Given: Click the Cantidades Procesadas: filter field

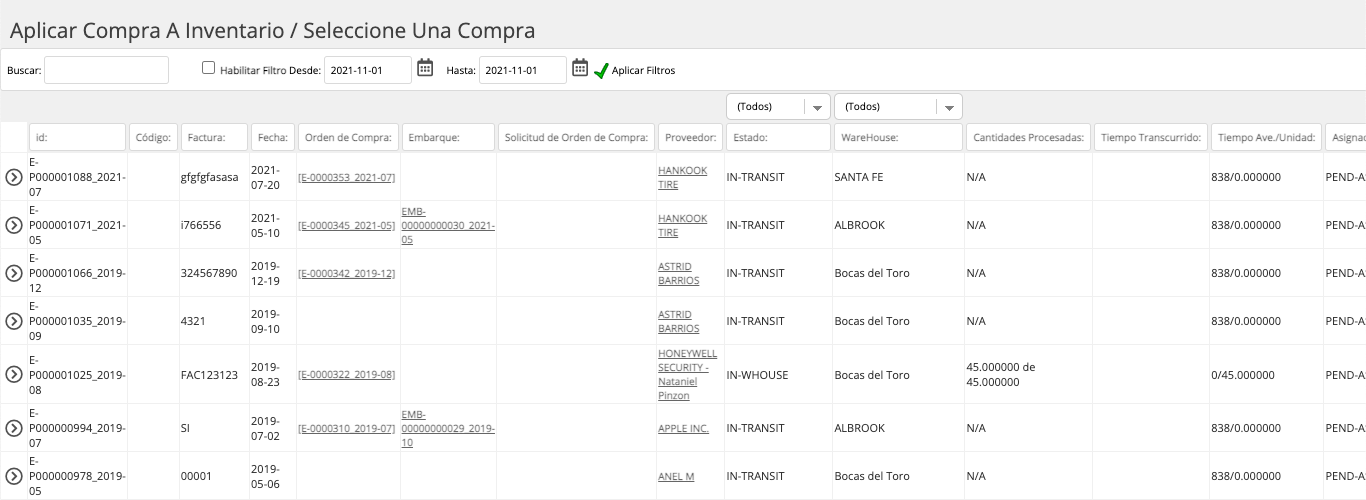Looking at the screenshot, I should point(1028,137).
